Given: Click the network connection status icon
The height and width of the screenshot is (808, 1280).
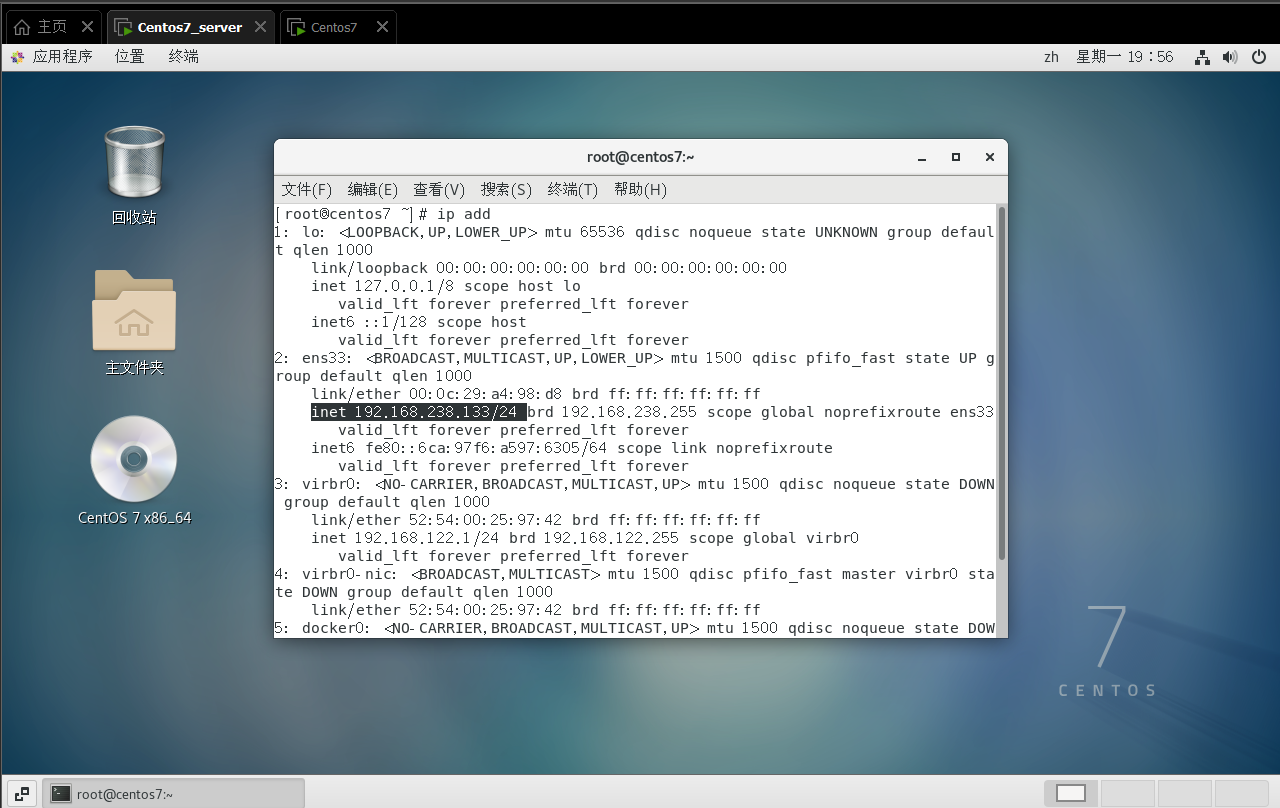Looking at the screenshot, I should (x=1203, y=57).
